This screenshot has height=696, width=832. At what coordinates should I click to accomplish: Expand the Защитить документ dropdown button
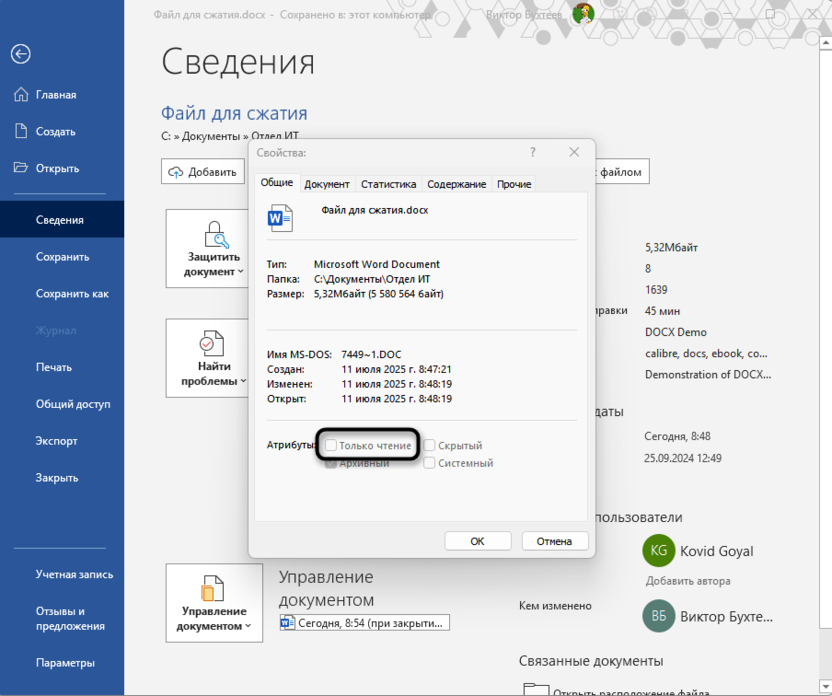pyautogui.click(x=207, y=248)
